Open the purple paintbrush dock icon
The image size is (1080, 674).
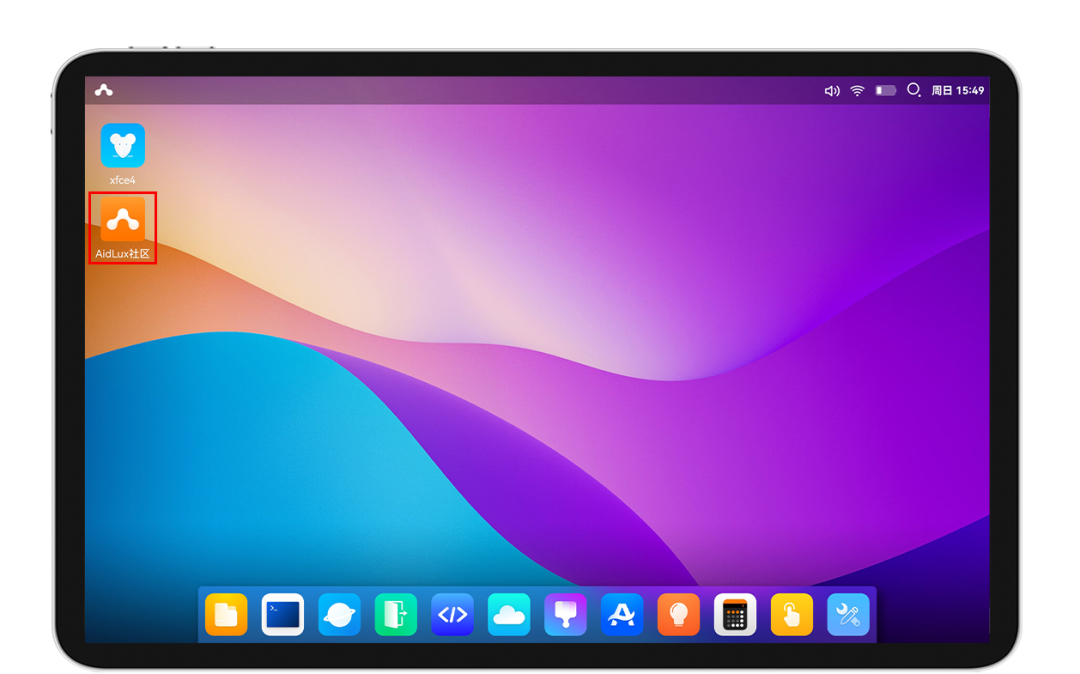pos(565,614)
